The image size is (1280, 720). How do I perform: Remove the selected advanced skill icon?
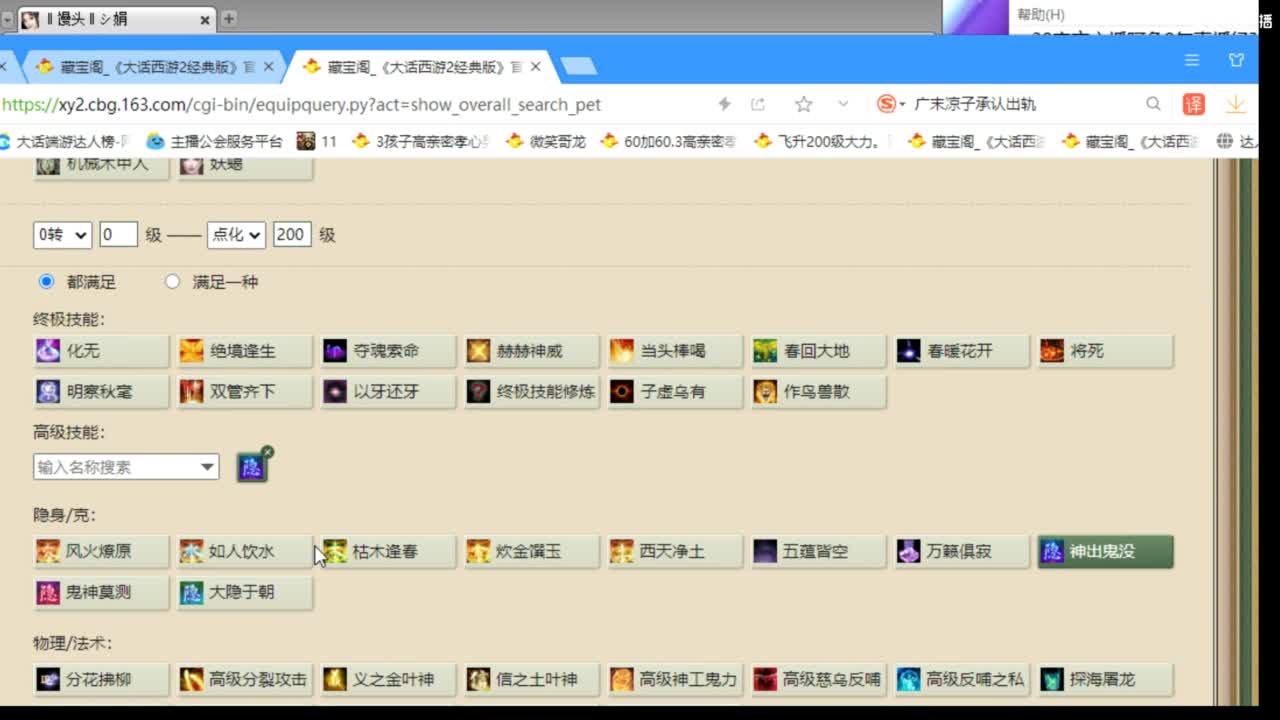[x=267, y=452]
